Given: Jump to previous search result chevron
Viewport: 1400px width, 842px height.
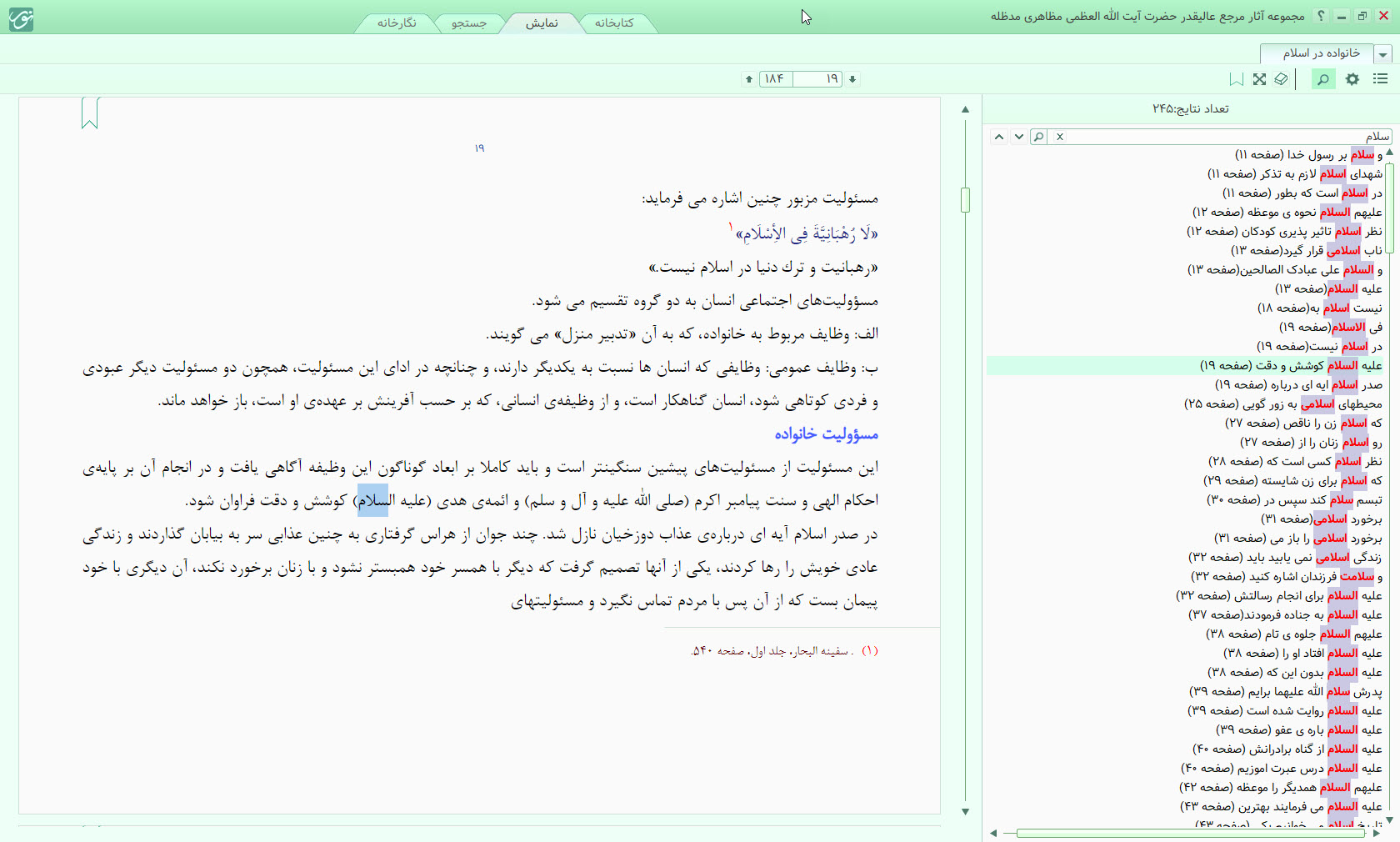Looking at the screenshot, I should pos(998,137).
